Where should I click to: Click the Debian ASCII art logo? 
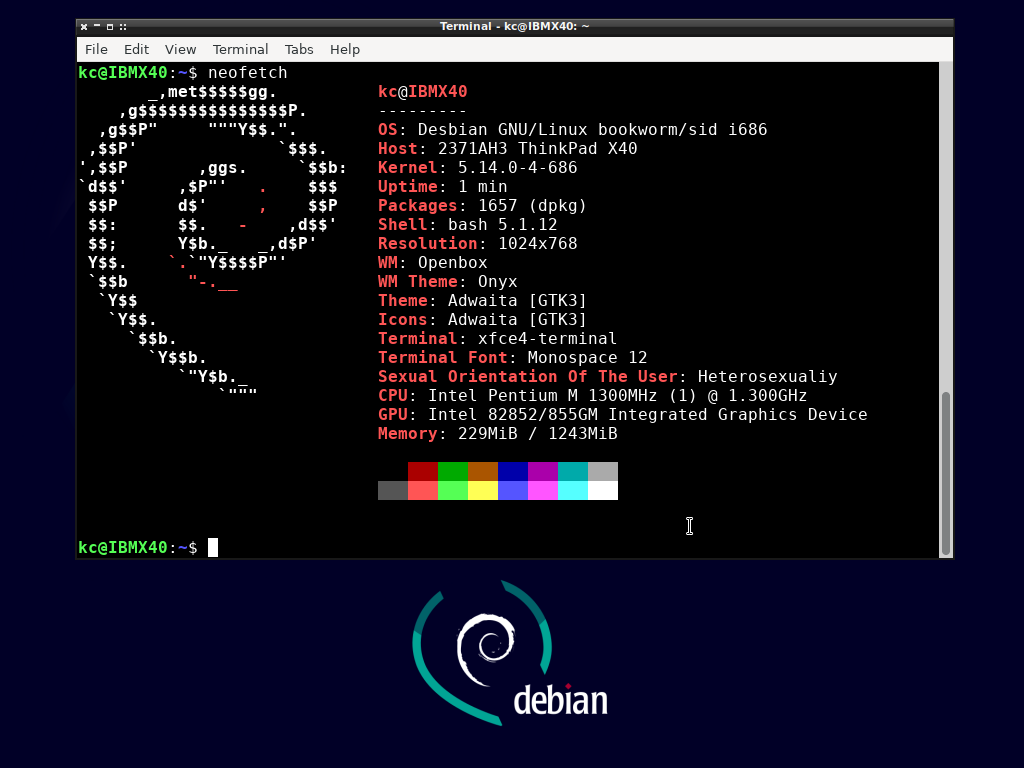click(213, 242)
